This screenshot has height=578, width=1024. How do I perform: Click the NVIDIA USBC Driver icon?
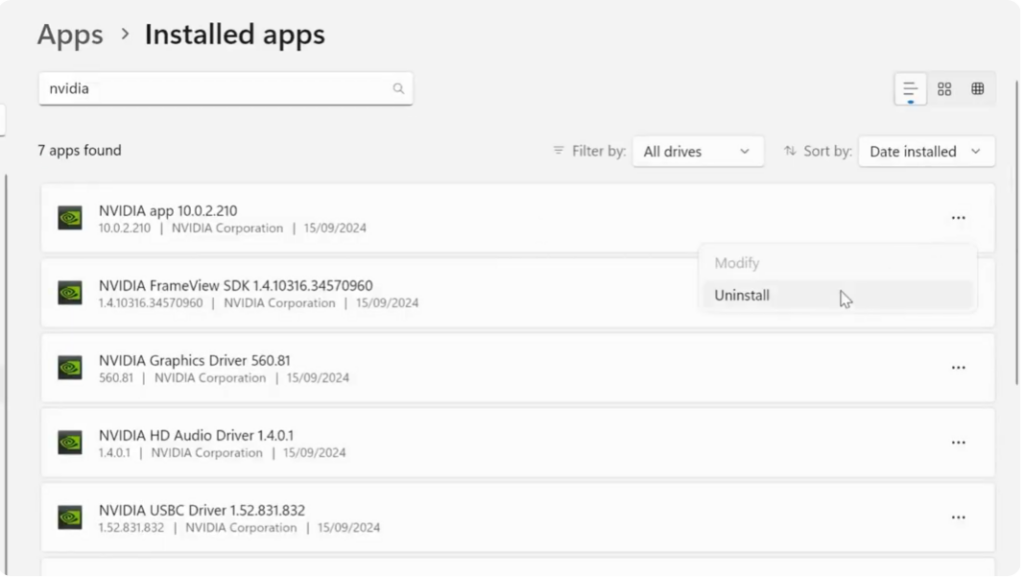point(70,518)
